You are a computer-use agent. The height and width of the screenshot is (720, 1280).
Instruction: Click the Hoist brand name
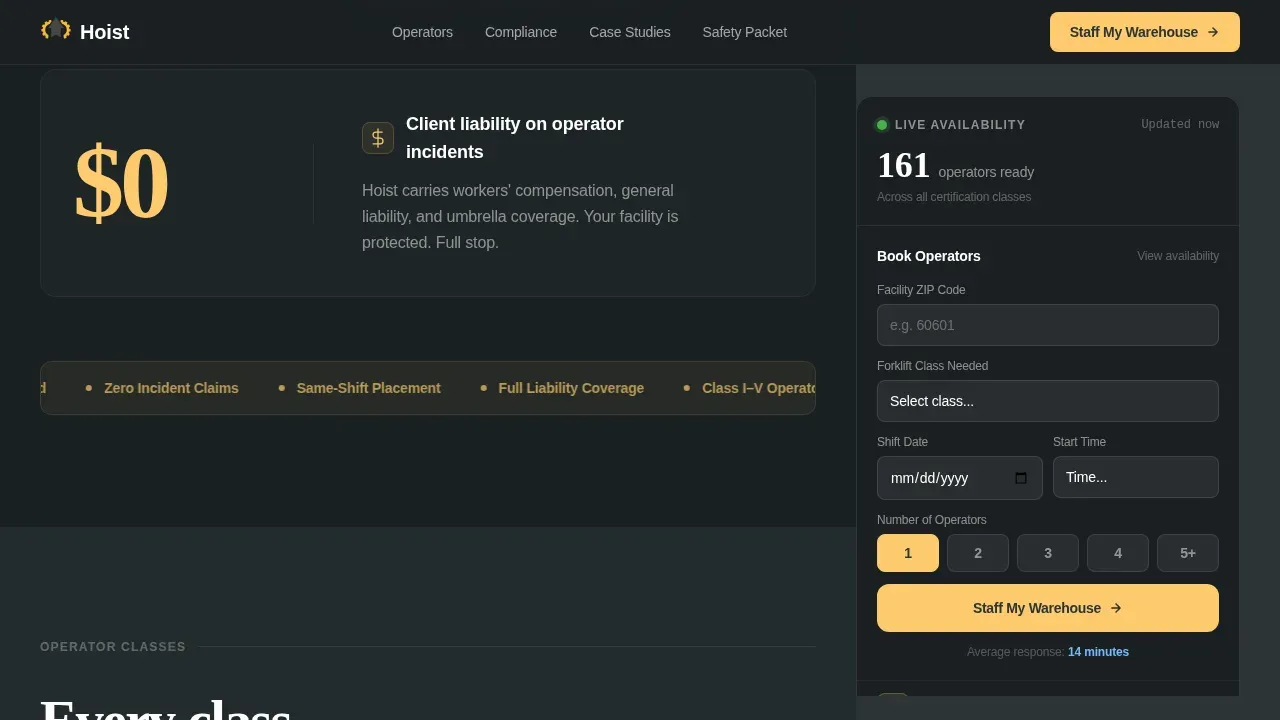click(x=104, y=32)
